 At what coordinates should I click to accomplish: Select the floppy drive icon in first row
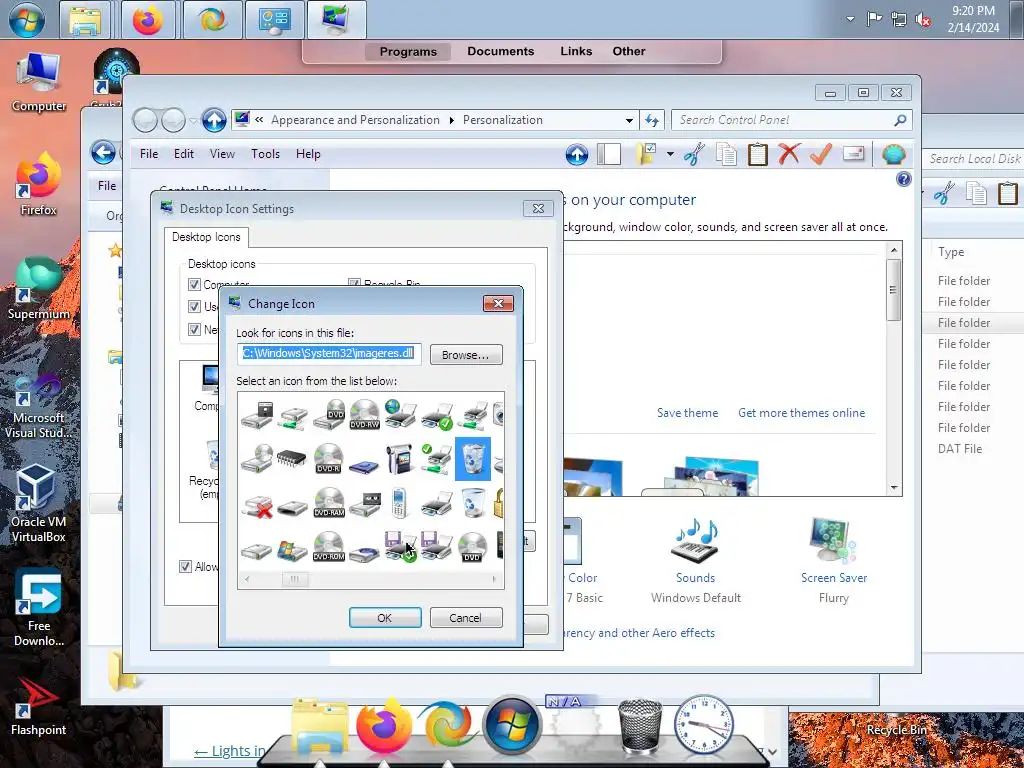pos(257,415)
